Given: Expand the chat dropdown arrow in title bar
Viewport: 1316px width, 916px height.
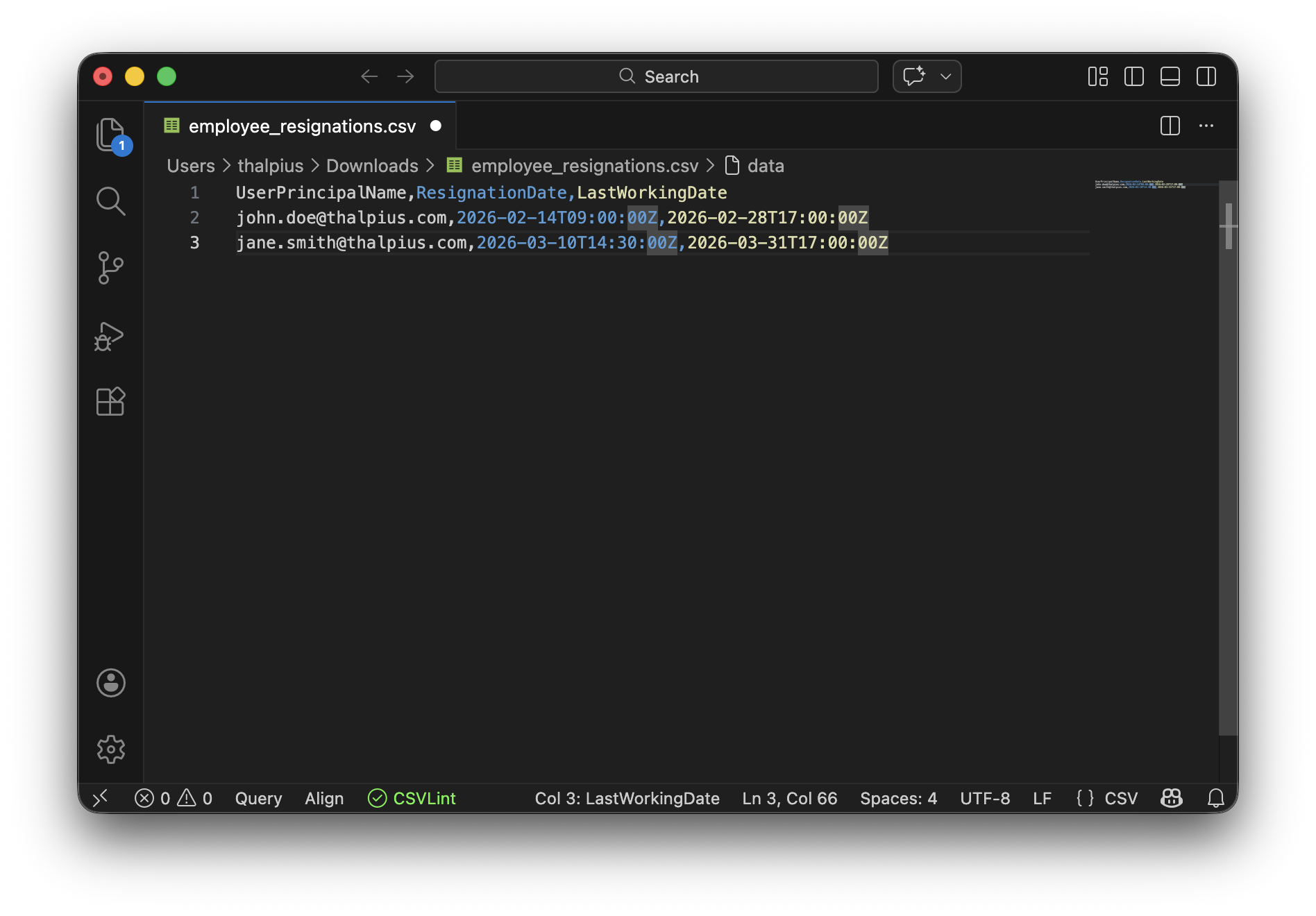Looking at the screenshot, I should click(x=945, y=76).
